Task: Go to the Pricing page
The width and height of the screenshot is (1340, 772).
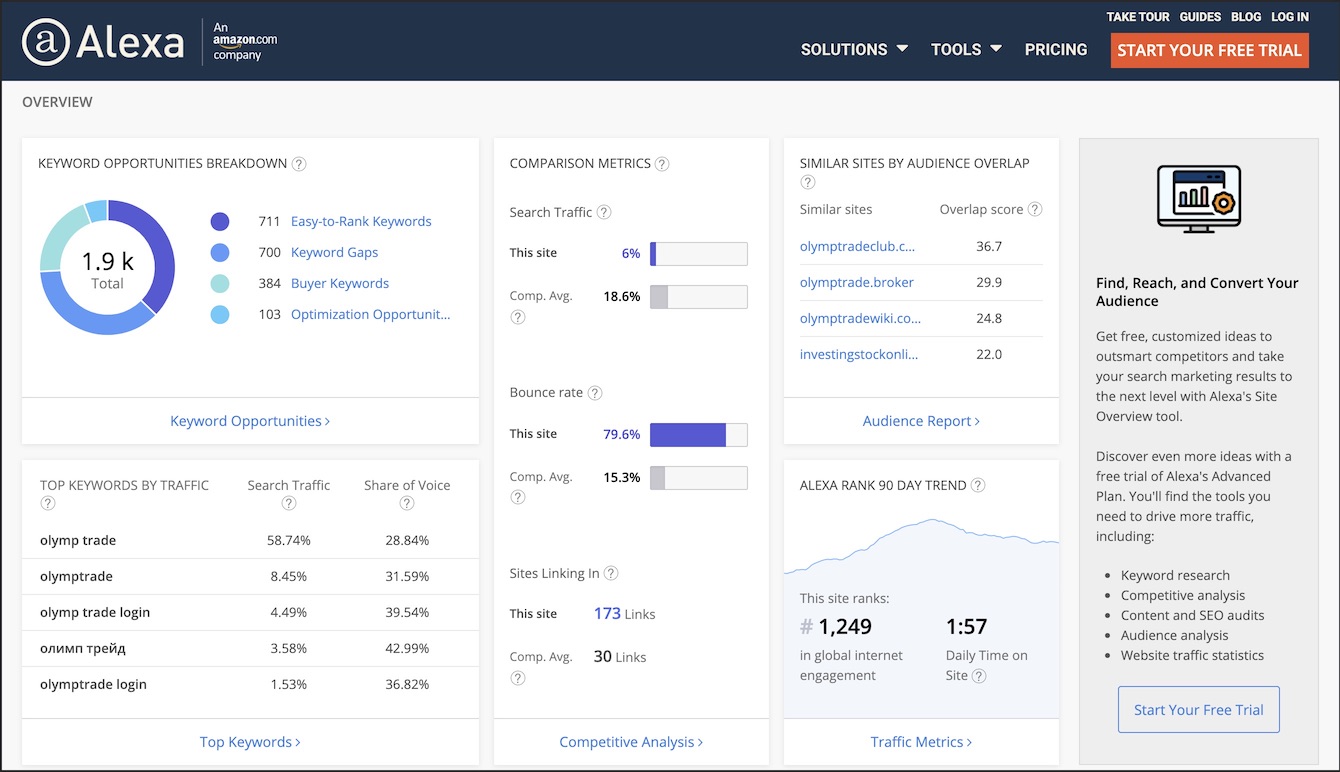Action: point(1055,49)
